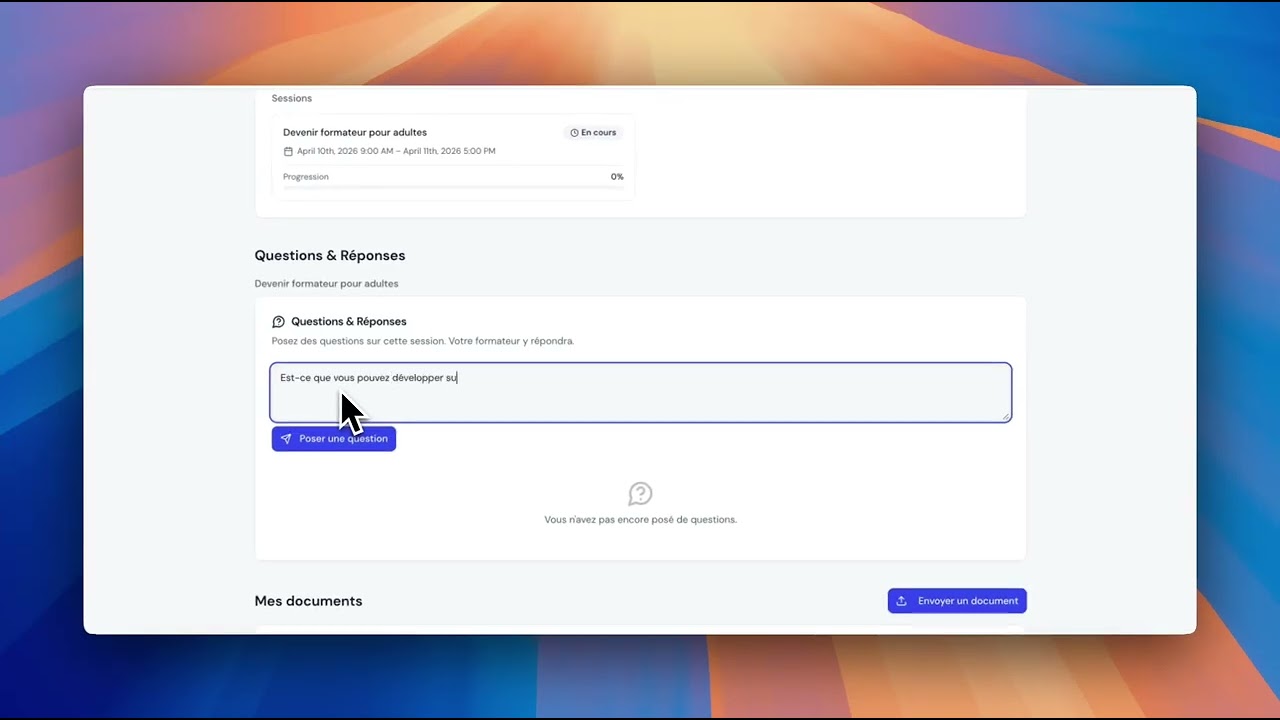
Task: Click the 'Mes documents' heading
Action: (x=309, y=601)
